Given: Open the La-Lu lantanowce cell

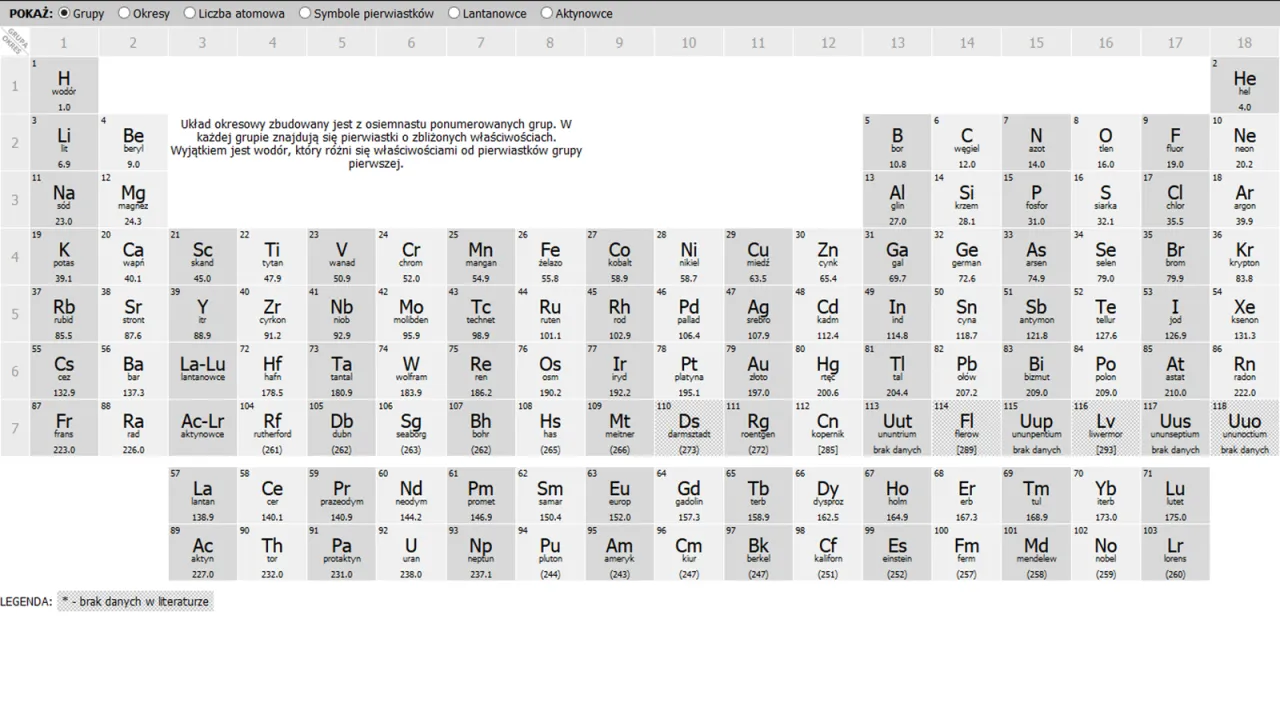Looking at the screenshot, I should pyautogui.click(x=203, y=371).
